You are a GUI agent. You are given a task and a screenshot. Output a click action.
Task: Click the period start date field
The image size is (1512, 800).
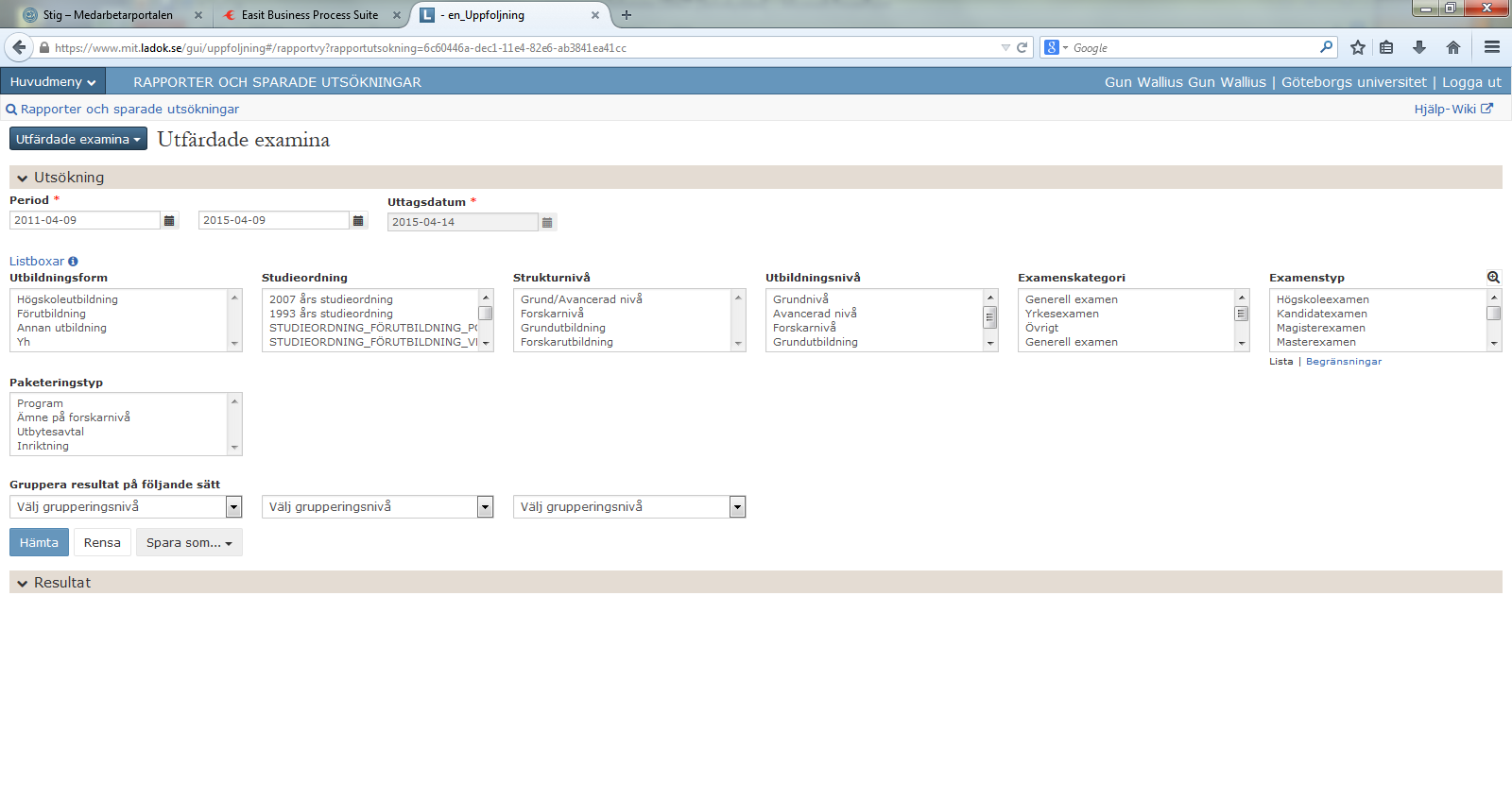[x=85, y=220]
